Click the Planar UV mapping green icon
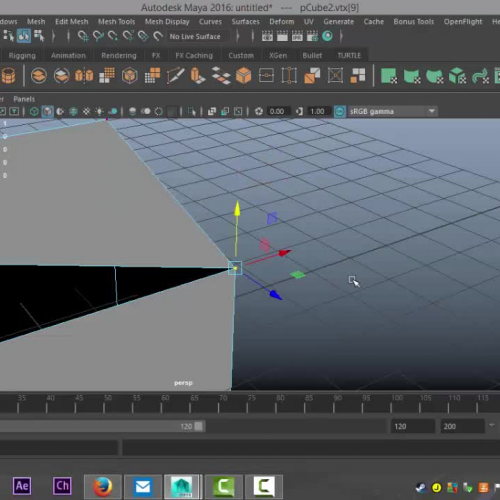Image resolution: width=500 pixels, height=500 pixels. pos(389,76)
